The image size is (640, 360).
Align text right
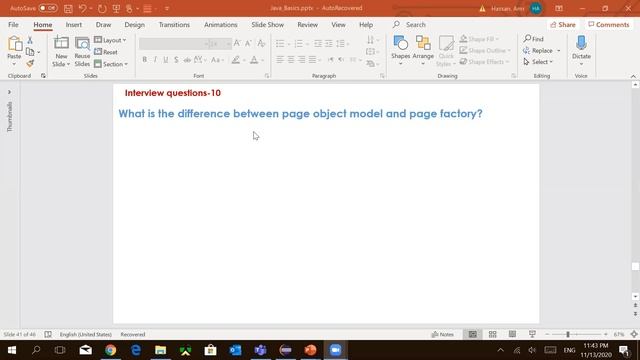coord(301,60)
